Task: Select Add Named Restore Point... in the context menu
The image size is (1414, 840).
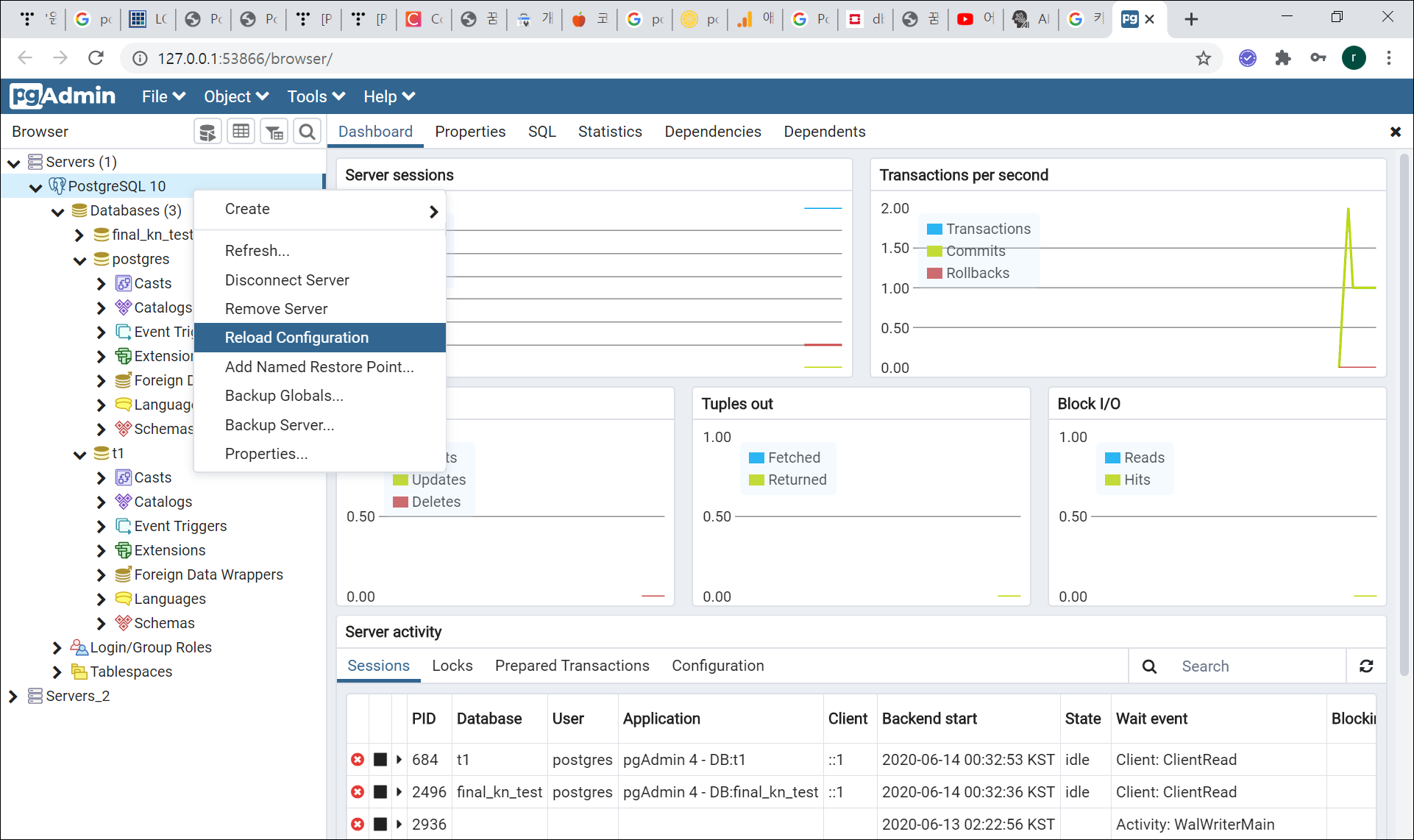Action: [x=320, y=367]
